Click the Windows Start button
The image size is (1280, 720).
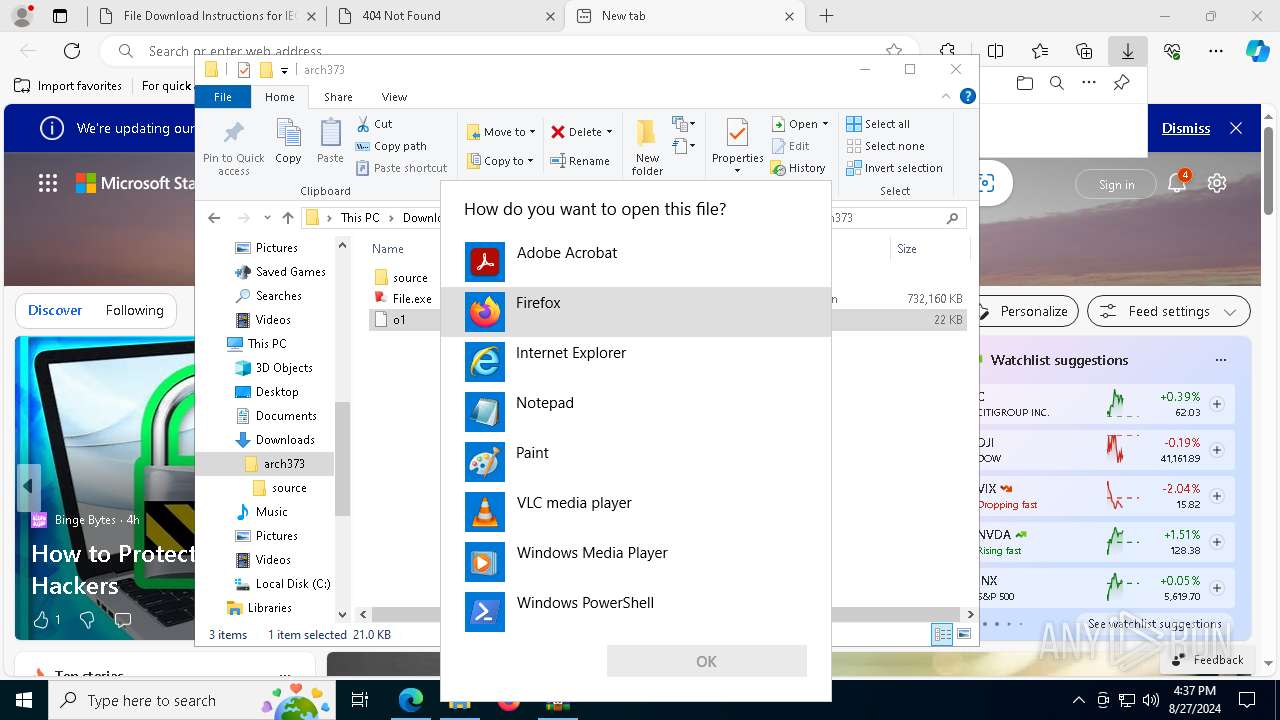(23, 701)
